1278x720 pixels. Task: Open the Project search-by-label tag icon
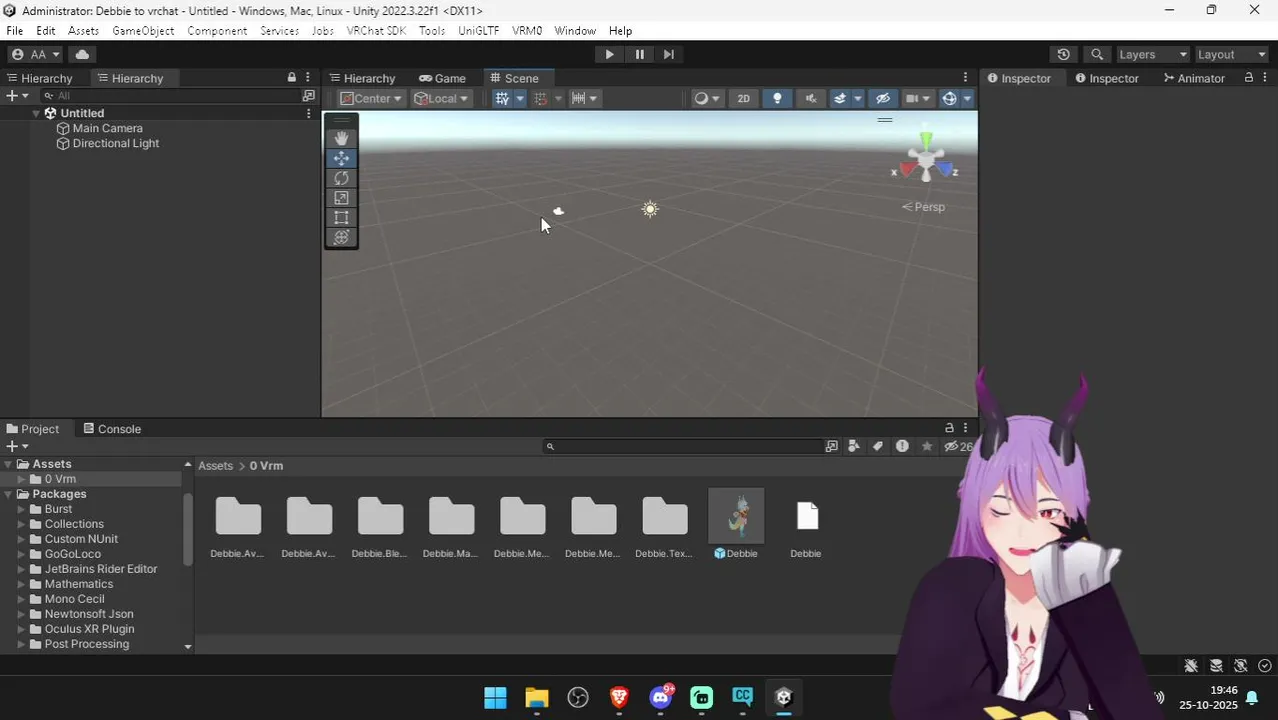point(878,446)
